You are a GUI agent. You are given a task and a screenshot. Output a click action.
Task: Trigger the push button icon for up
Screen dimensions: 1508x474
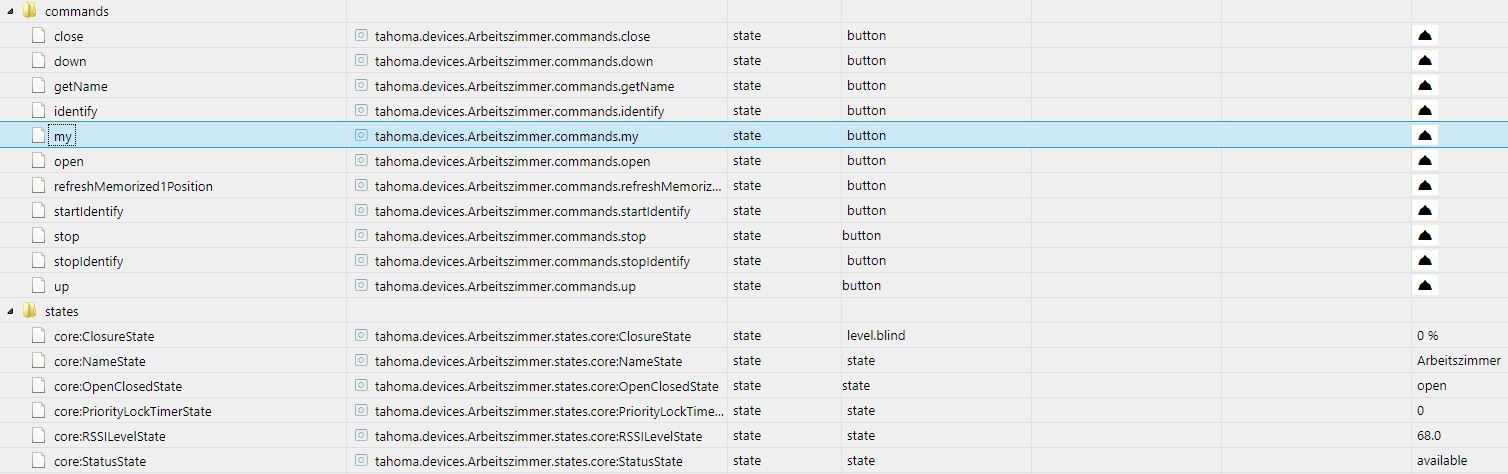(1425, 286)
